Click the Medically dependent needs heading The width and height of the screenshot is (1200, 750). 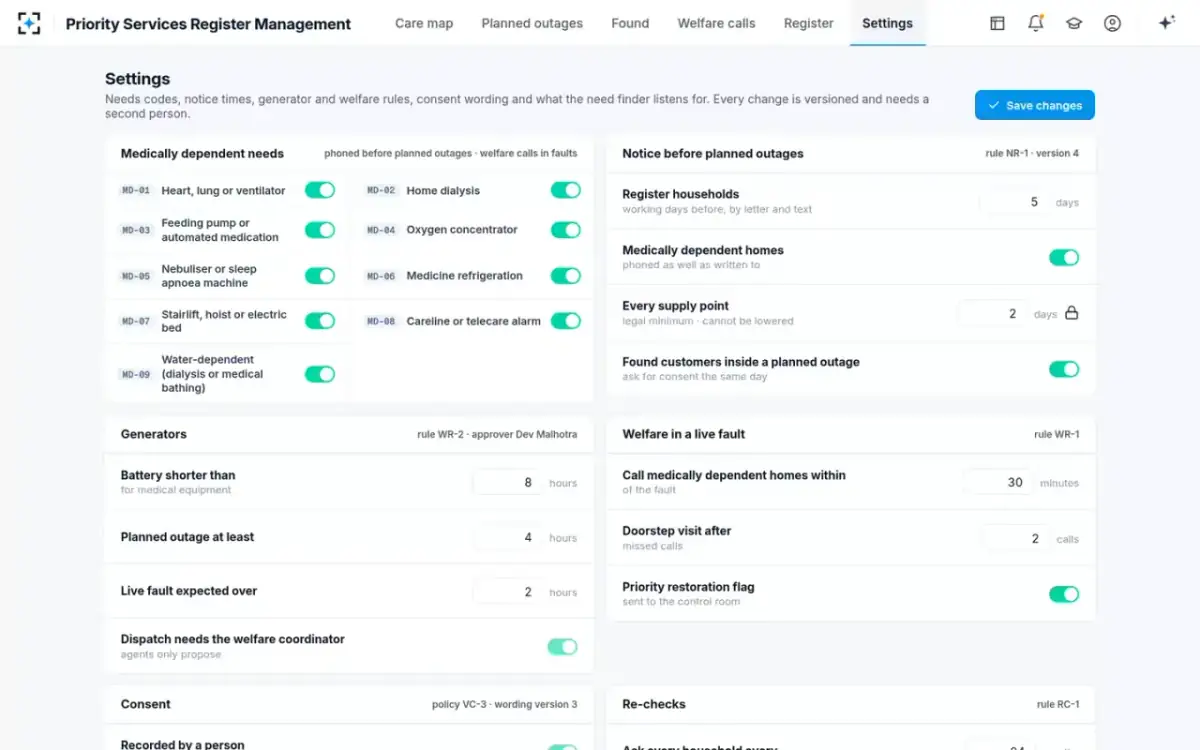[x=202, y=154]
